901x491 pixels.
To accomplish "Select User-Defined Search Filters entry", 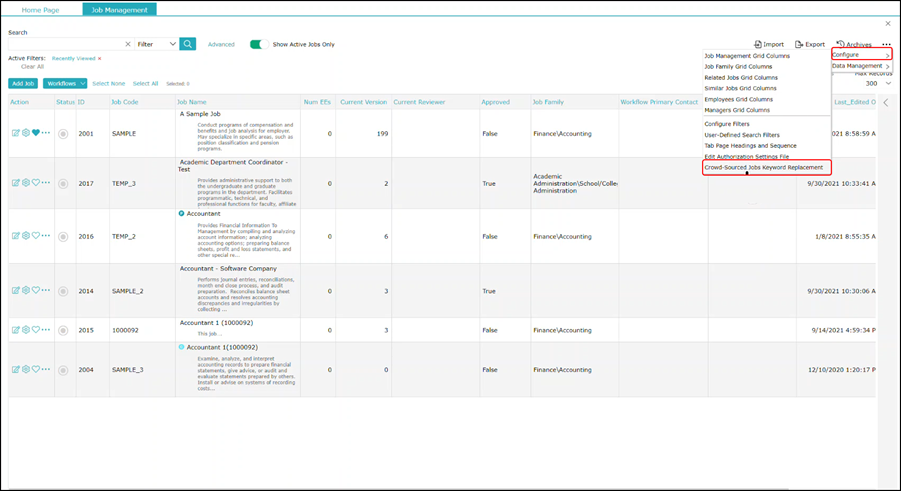I will point(742,135).
